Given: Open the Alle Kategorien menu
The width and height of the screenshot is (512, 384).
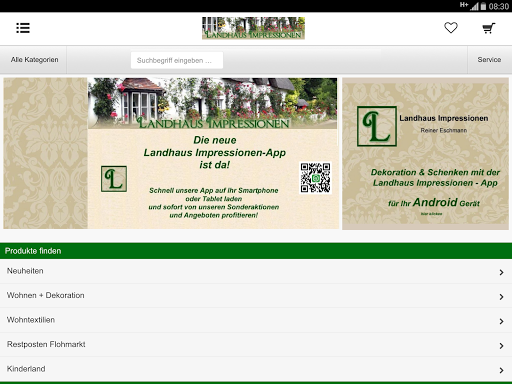Looking at the screenshot, I should tap(33, 60).
